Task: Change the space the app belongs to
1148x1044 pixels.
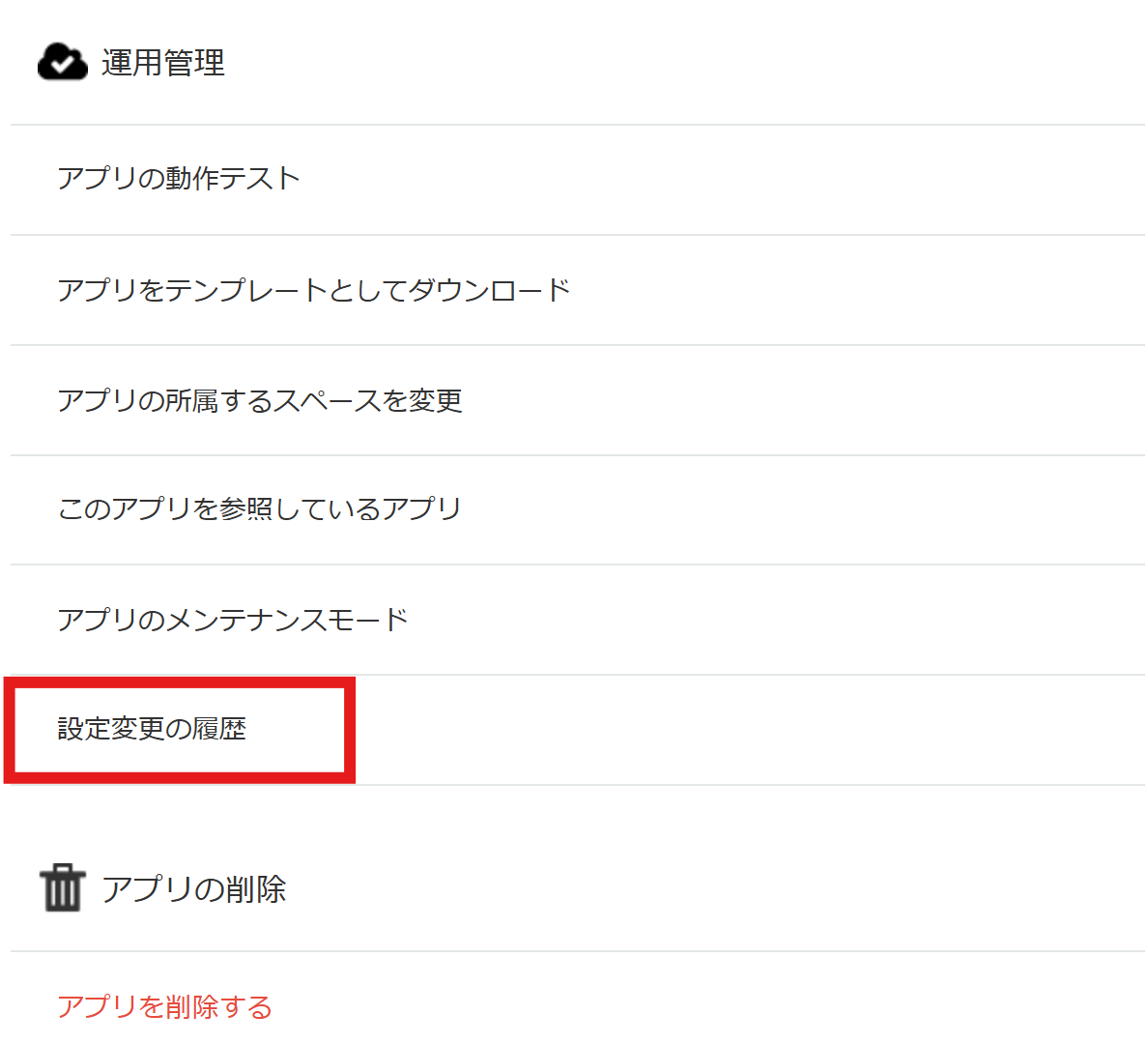Action: (260, 400)
